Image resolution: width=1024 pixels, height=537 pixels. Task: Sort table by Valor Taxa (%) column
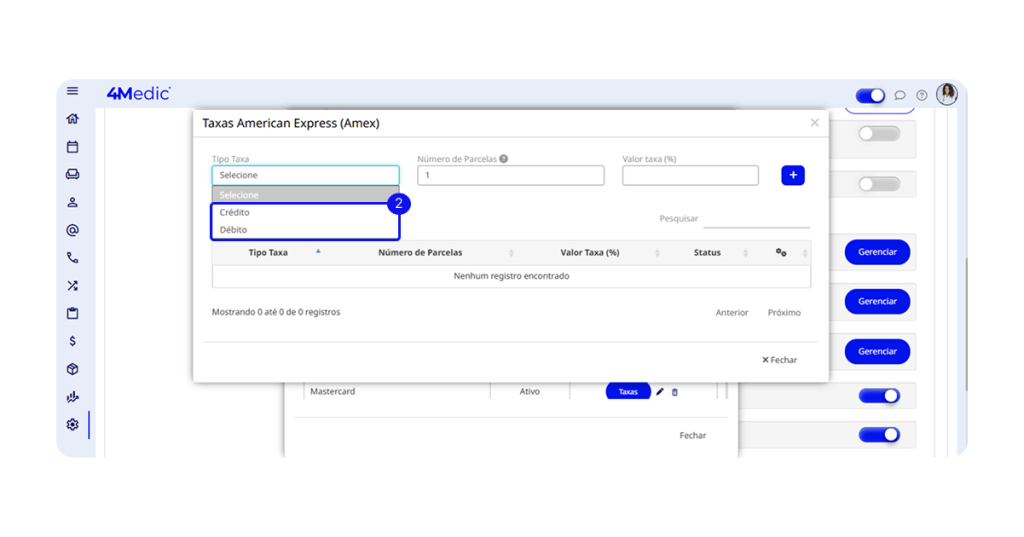pyautogui.click(x=590, y=253)
